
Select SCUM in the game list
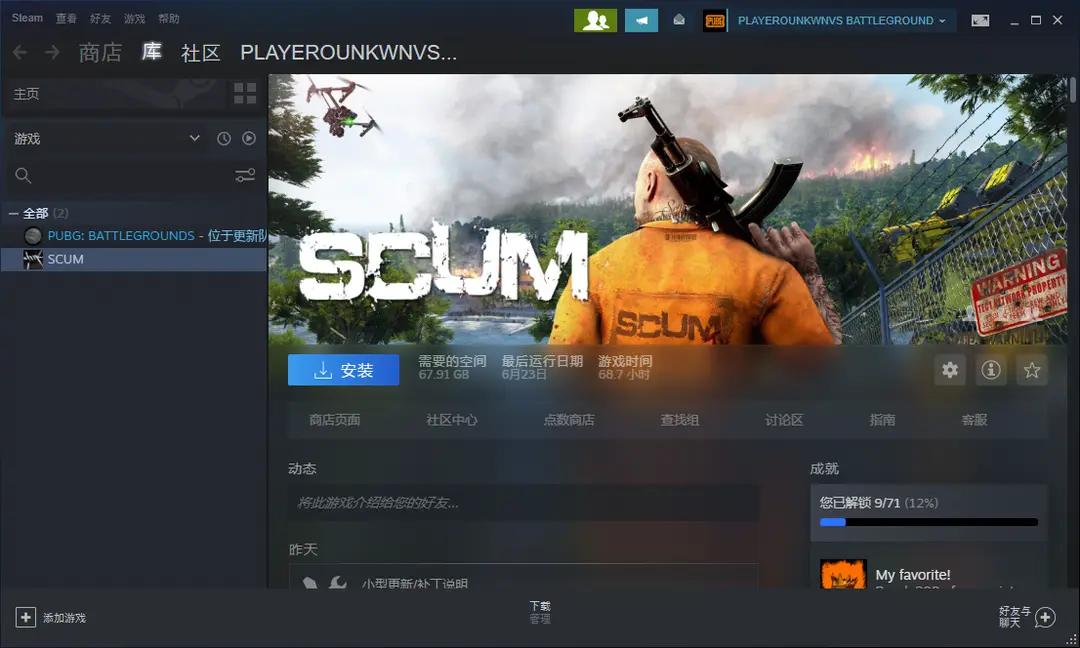[134, 259]
